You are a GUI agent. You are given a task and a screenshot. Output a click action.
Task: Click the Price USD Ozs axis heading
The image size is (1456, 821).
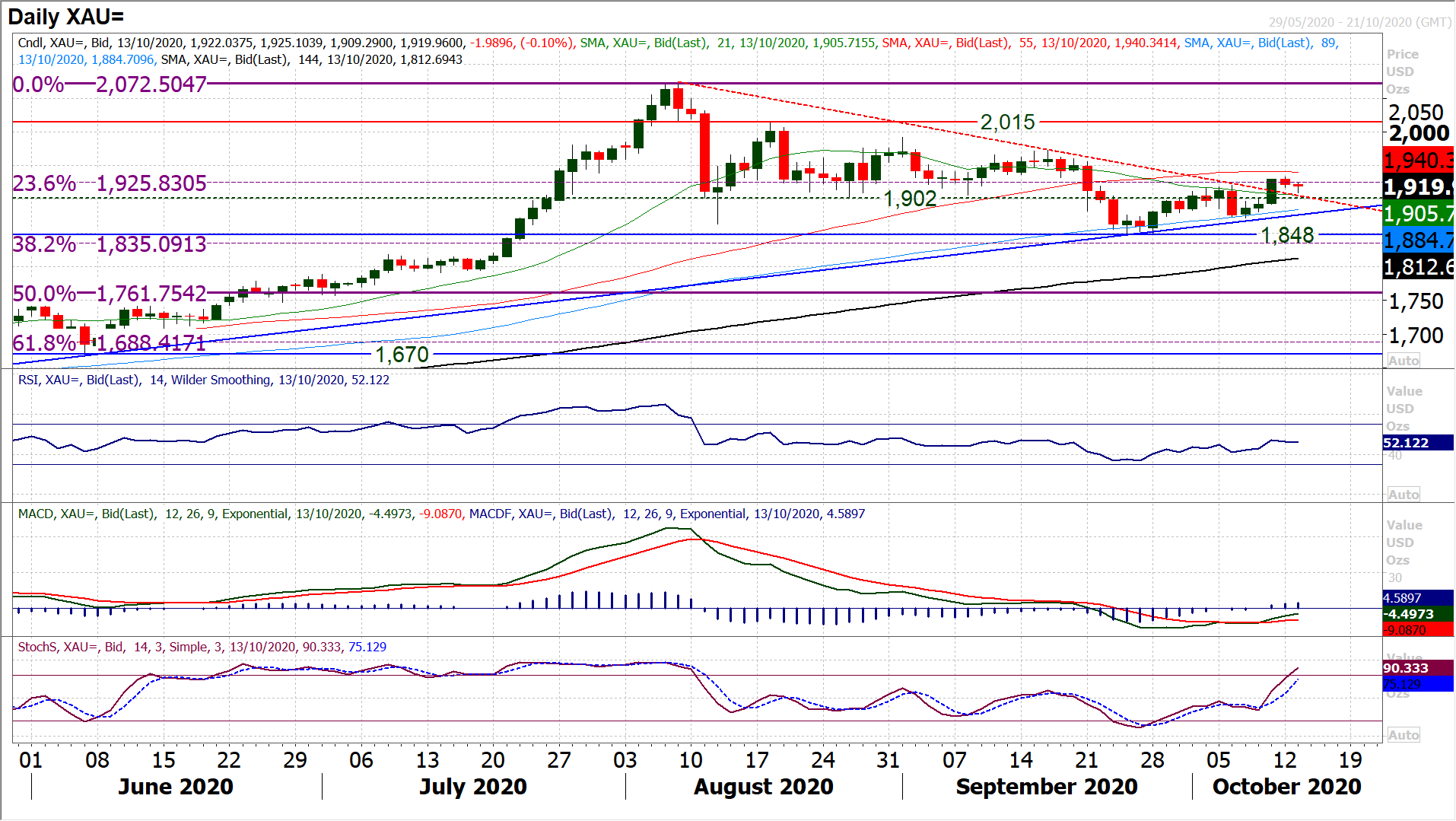pyautogui.click(x=1402, y=72)
